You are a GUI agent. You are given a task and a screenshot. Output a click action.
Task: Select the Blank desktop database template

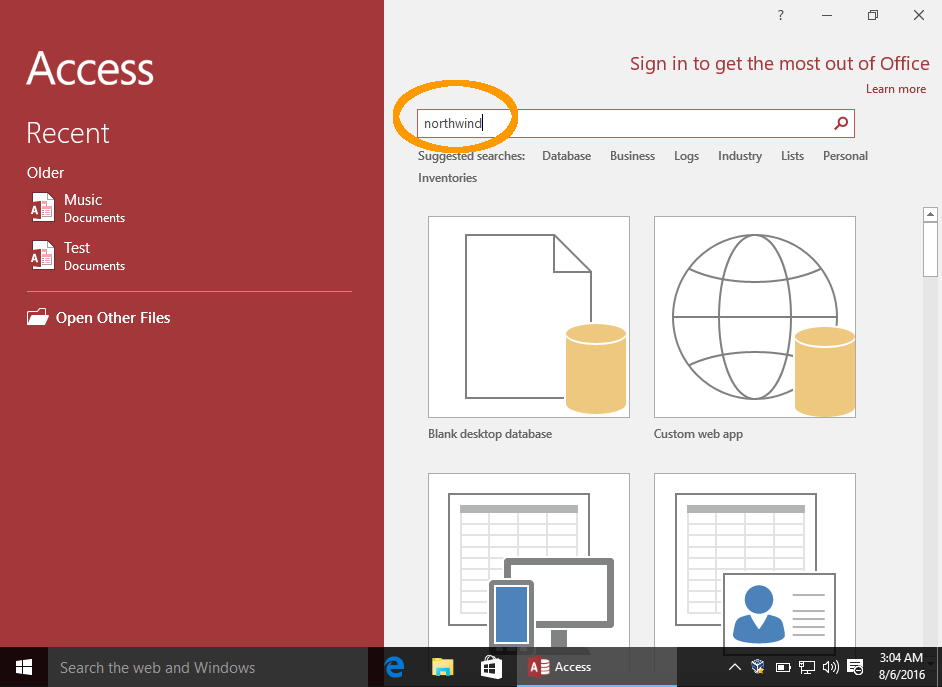pyautogui.click(x=529, y=317)
